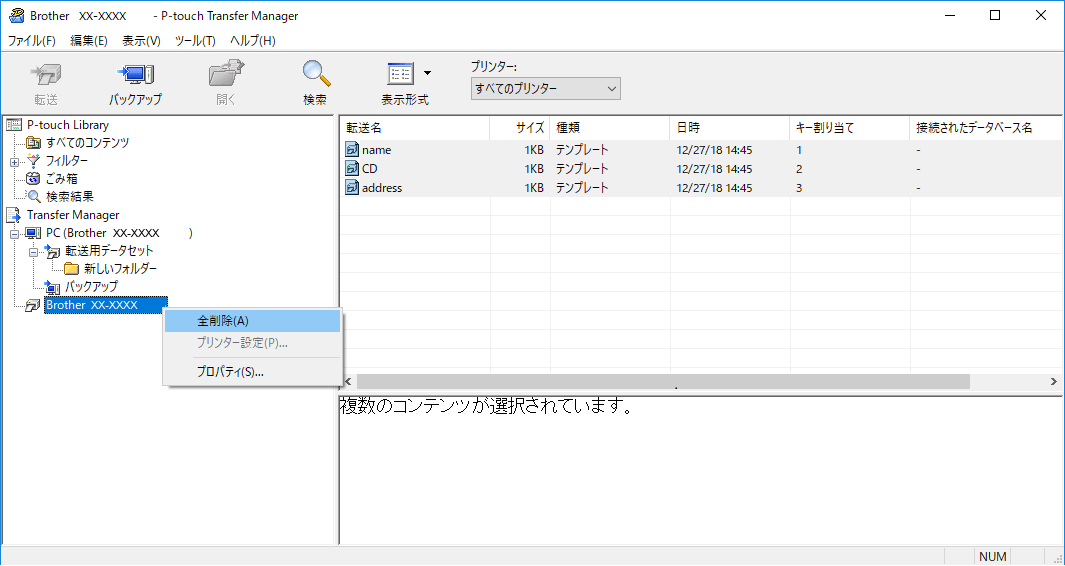The height and width of the screenshot is (566, 1065).
Task: Sort by the キー割り当て column header
Action: pyautogui.click(x=850, y=128)
